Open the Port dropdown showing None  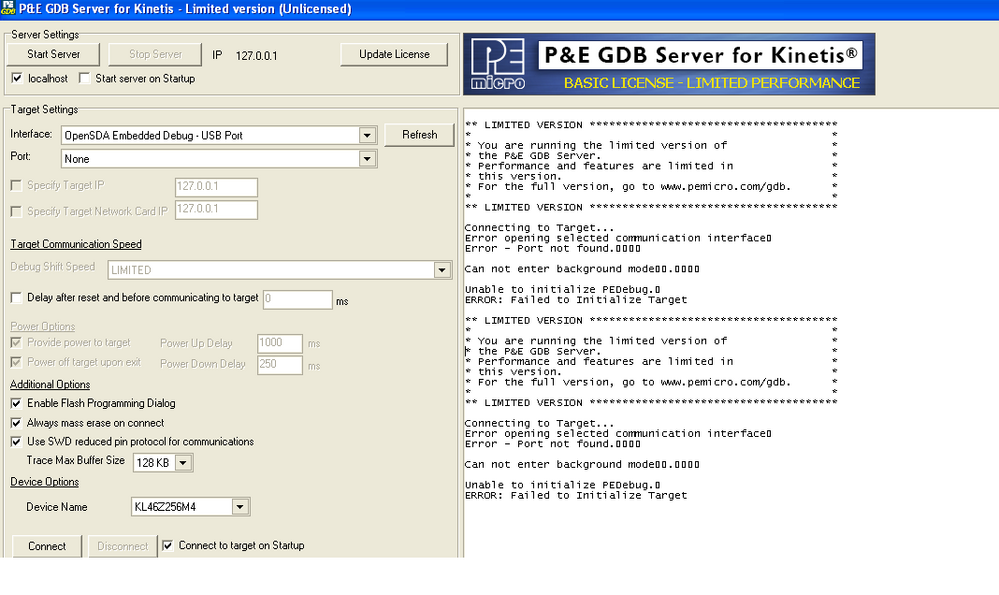point(367,159)
